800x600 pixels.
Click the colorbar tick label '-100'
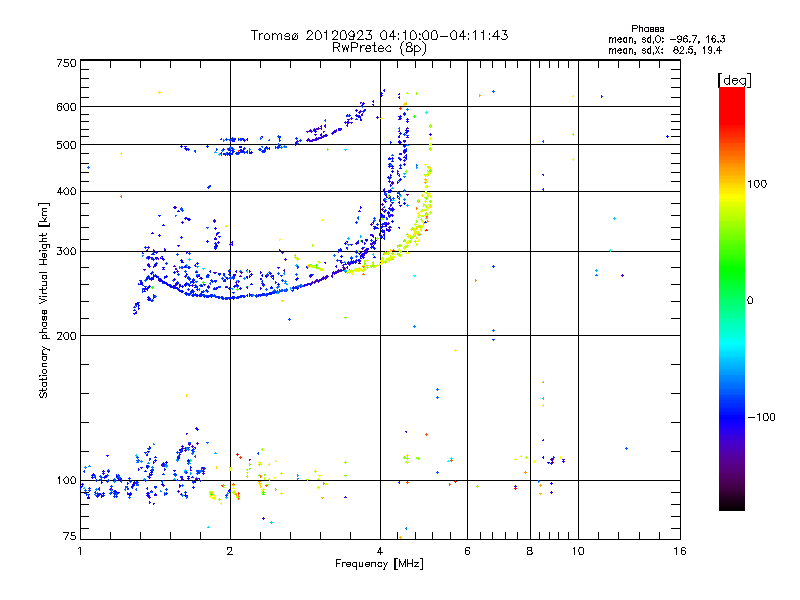coord(761,417)
